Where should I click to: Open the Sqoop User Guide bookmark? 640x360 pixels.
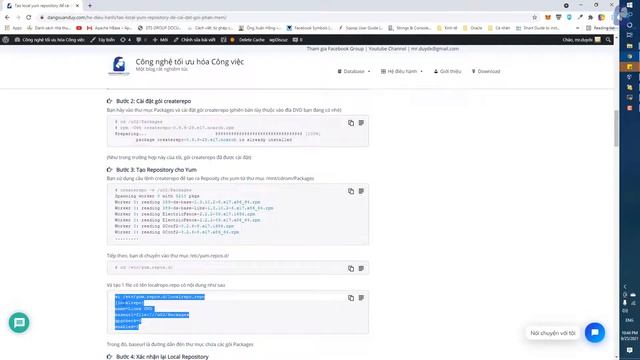361,28
